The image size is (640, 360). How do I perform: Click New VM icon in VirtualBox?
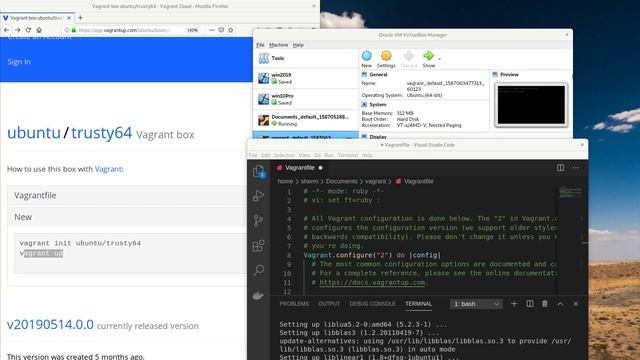click(367, 59)
